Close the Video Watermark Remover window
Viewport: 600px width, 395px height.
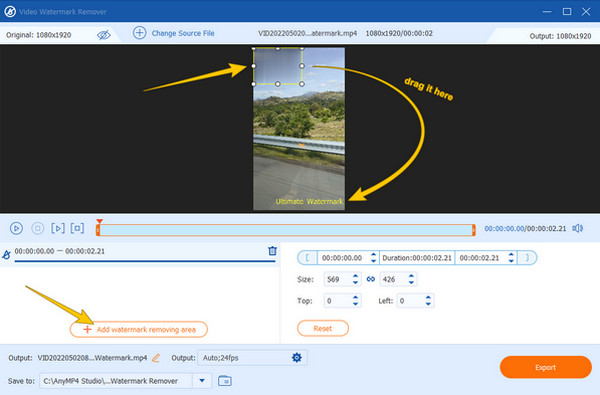pyautogui.click(x=586, y=11)
